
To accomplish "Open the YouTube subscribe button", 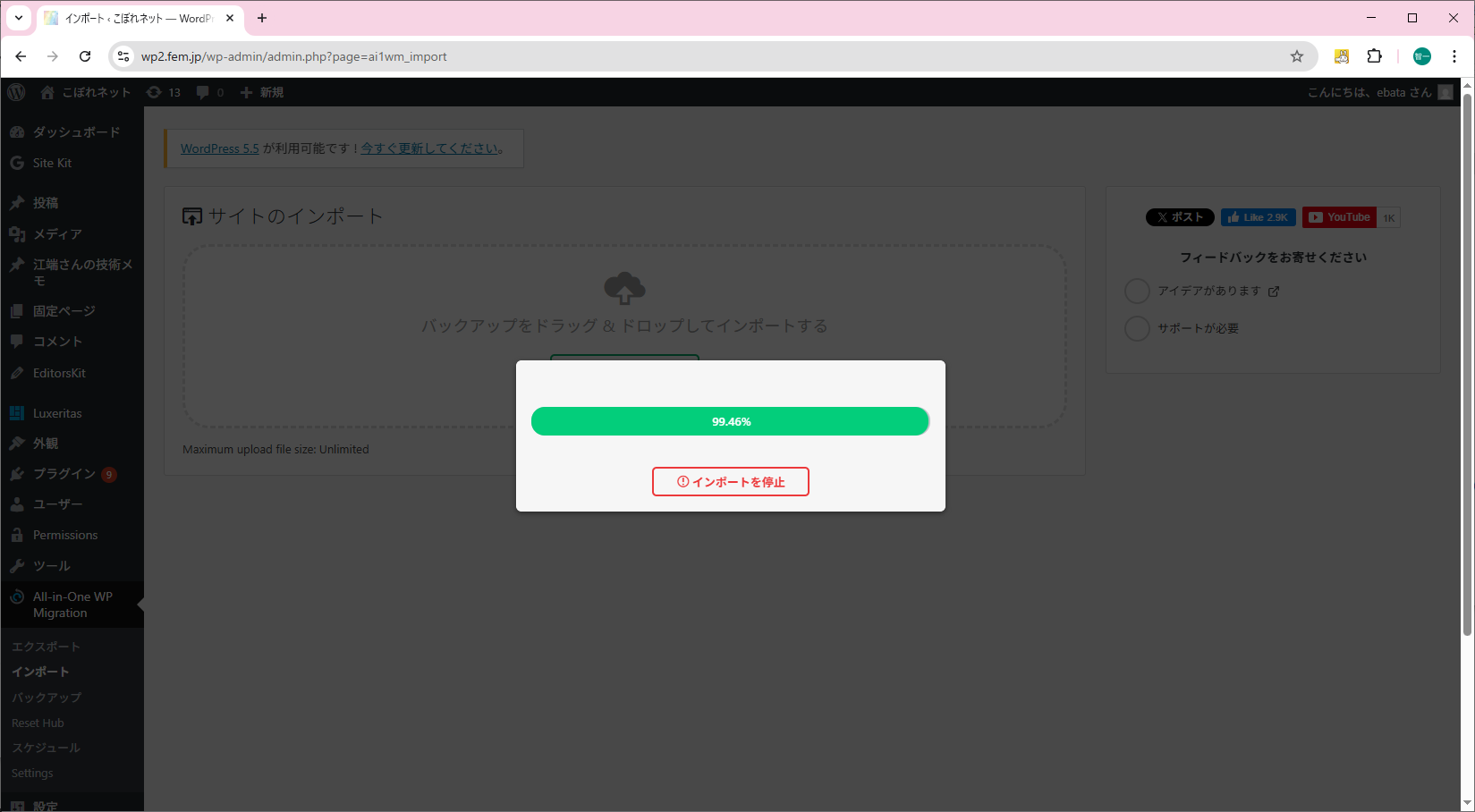I will pyautogui.click(x=1339, y=217).
